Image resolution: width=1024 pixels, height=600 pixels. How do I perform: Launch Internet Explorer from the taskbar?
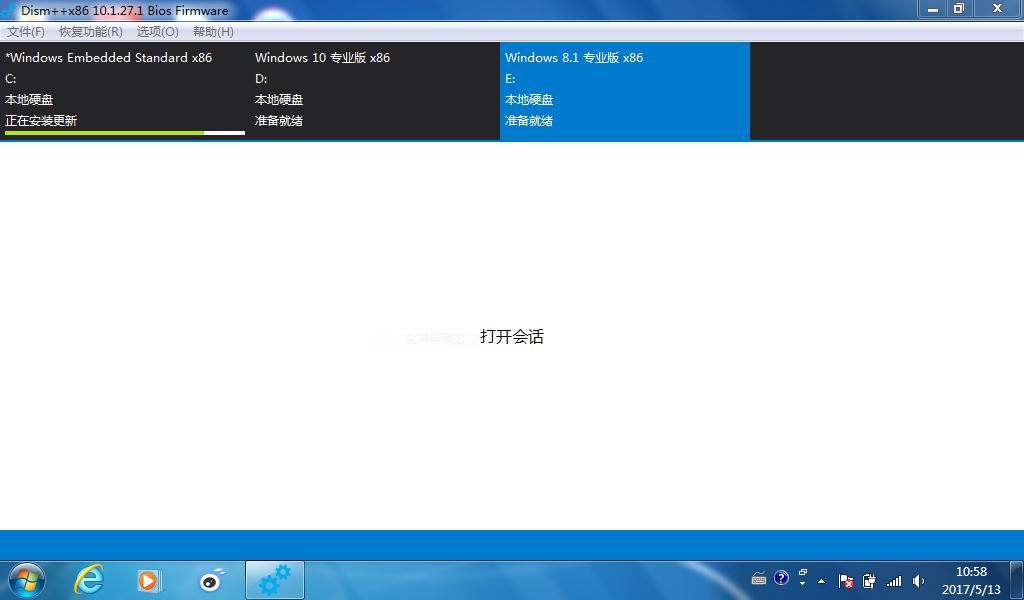coord(89,580)
